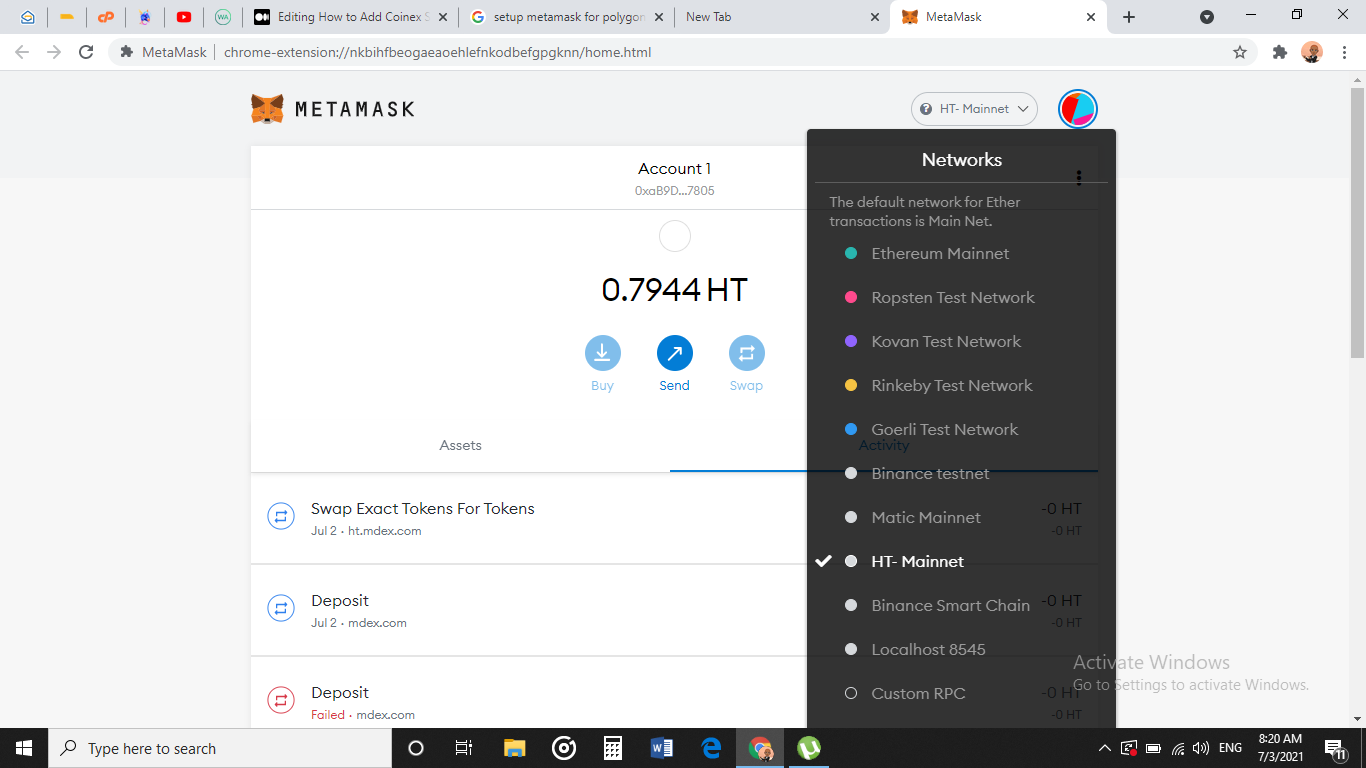Open Calculator from the taskbar
The height and width of the screenshot is (768, 1366).
613,748
